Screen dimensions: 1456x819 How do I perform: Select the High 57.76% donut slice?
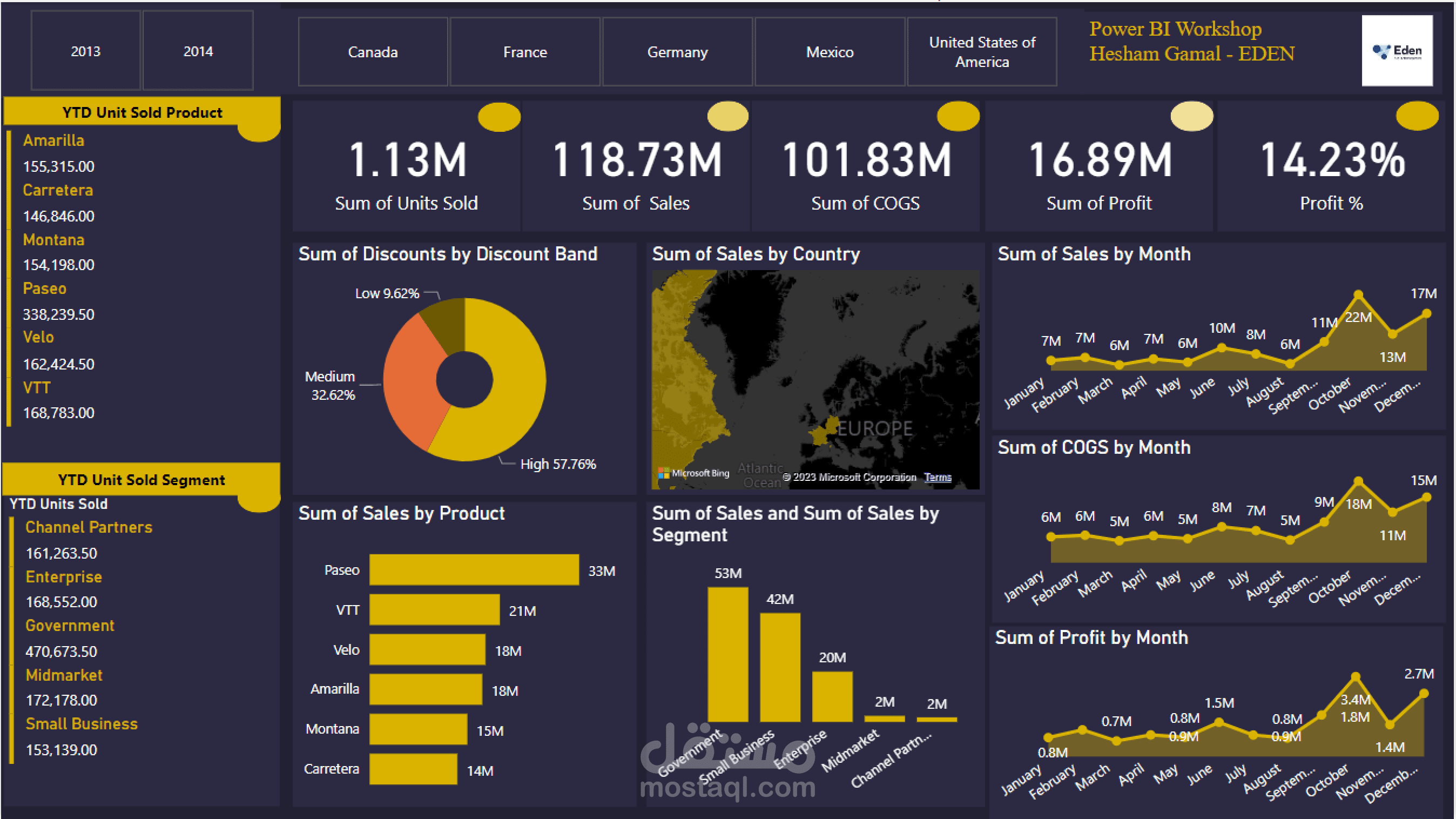coord(517,390)
